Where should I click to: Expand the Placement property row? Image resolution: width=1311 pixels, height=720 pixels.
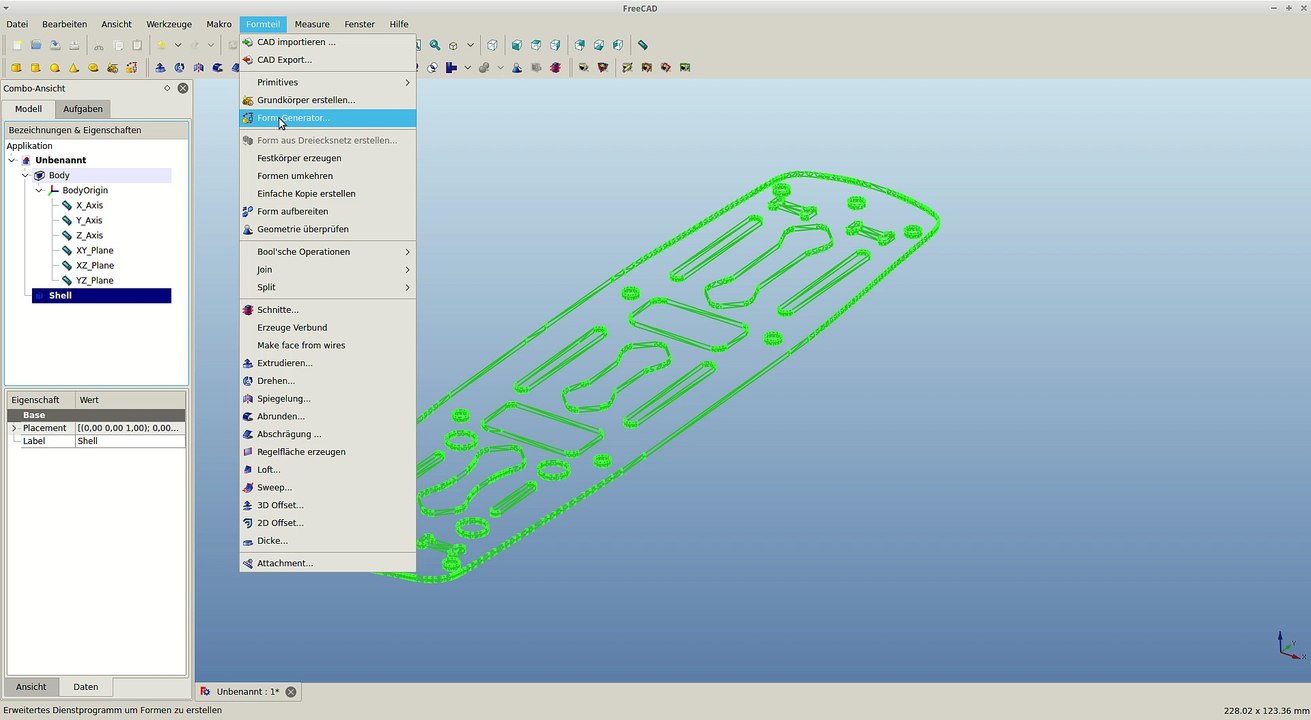point(14,428)
